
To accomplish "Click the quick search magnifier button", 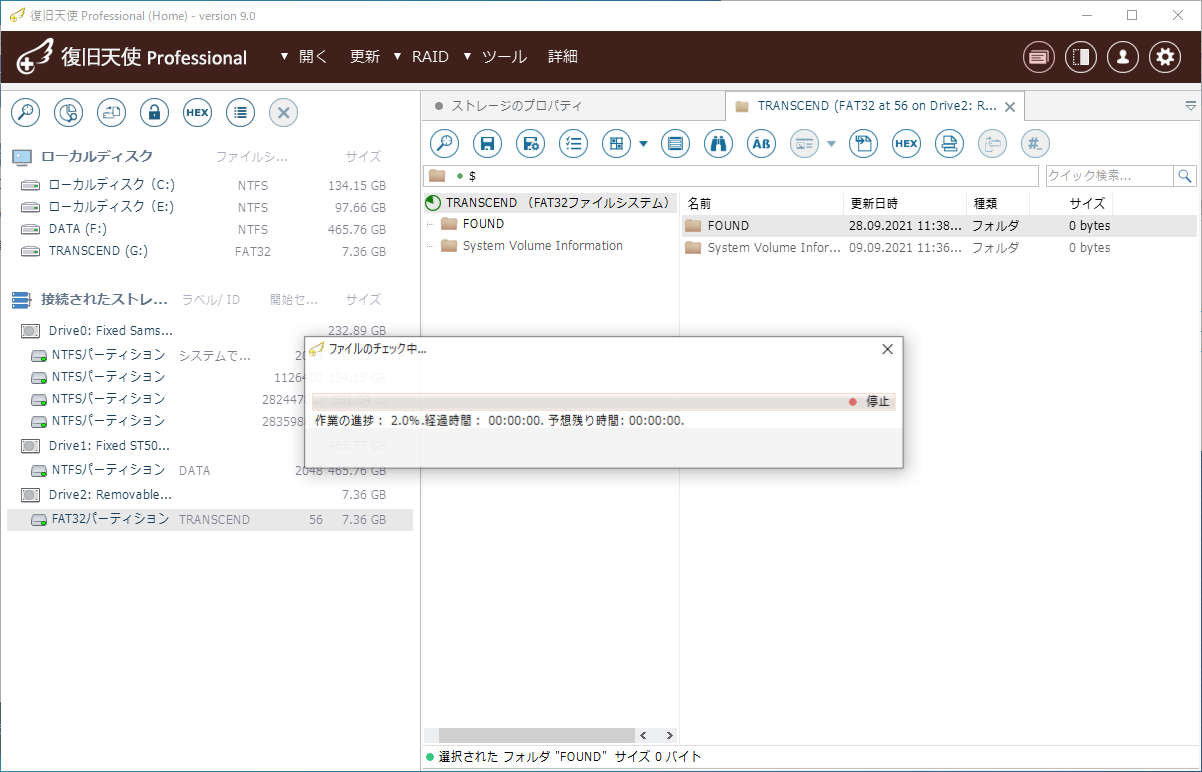I will click(1185, 176).
